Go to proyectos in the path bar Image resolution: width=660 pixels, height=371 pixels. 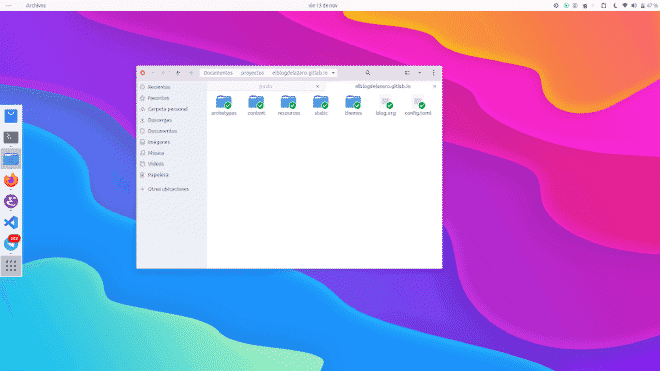(x=253, y=73)
